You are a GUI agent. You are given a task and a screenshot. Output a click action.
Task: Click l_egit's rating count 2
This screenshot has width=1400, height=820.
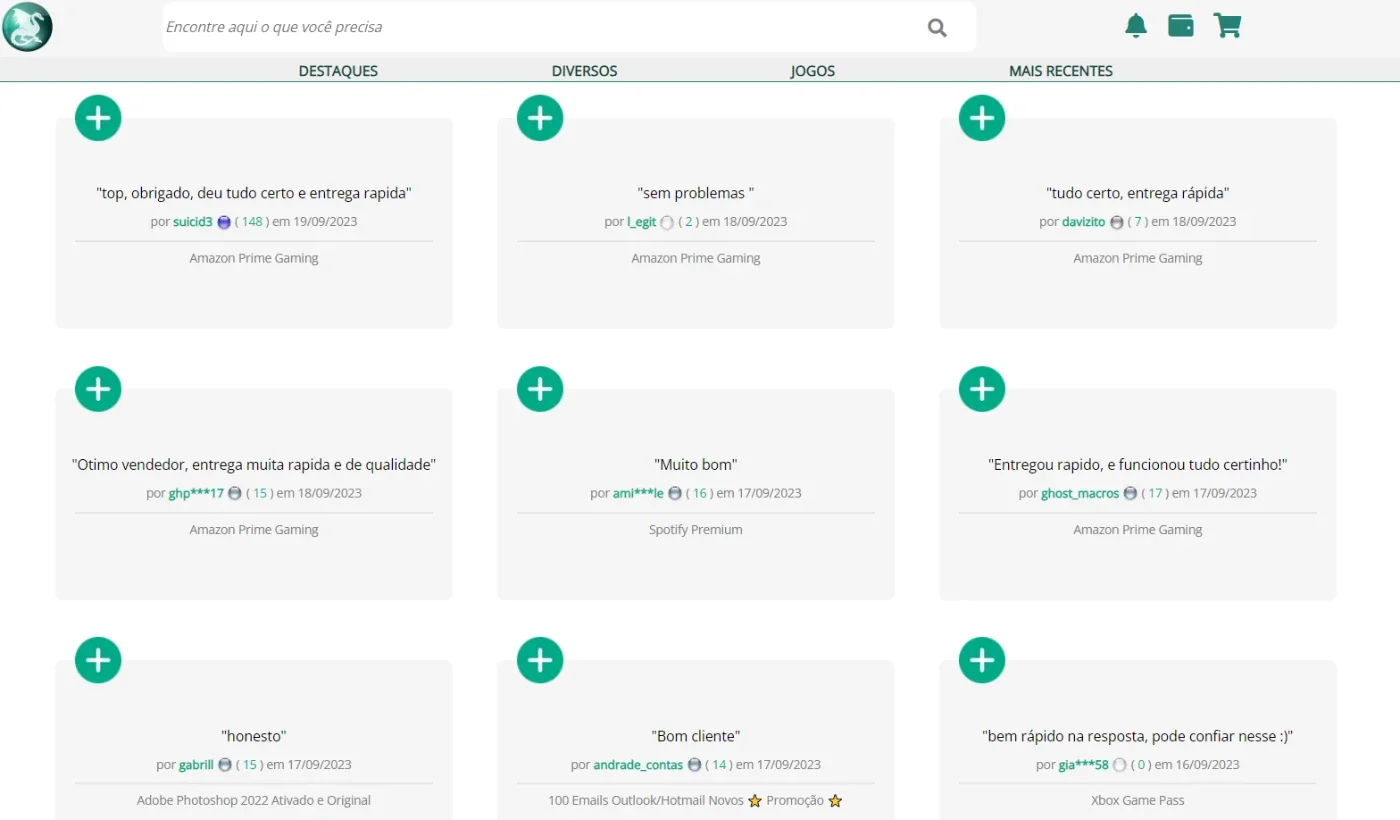[x=688, y=222]
